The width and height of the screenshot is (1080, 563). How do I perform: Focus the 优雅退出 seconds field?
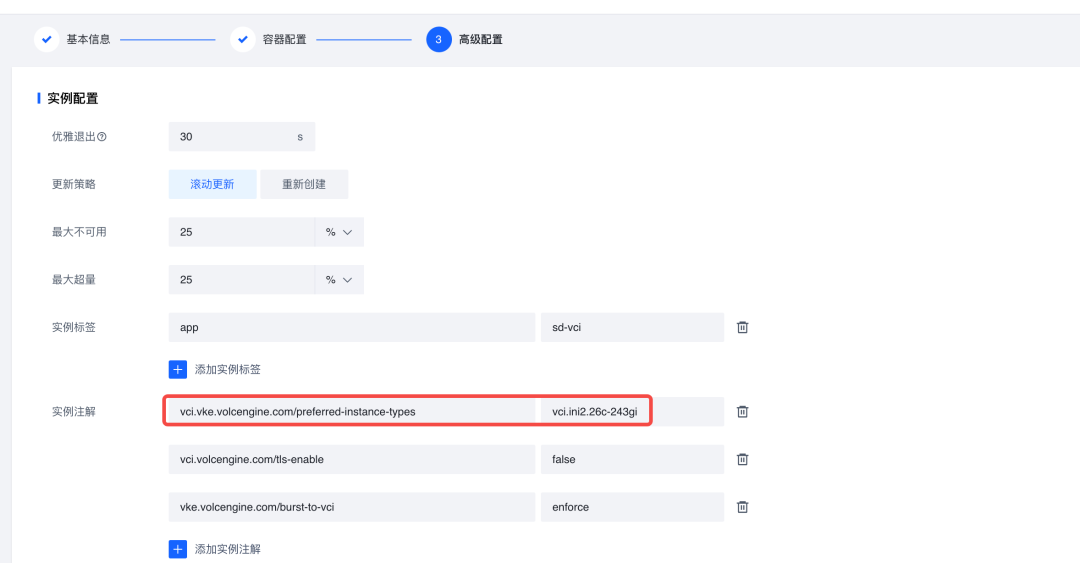tap(242, 136)
